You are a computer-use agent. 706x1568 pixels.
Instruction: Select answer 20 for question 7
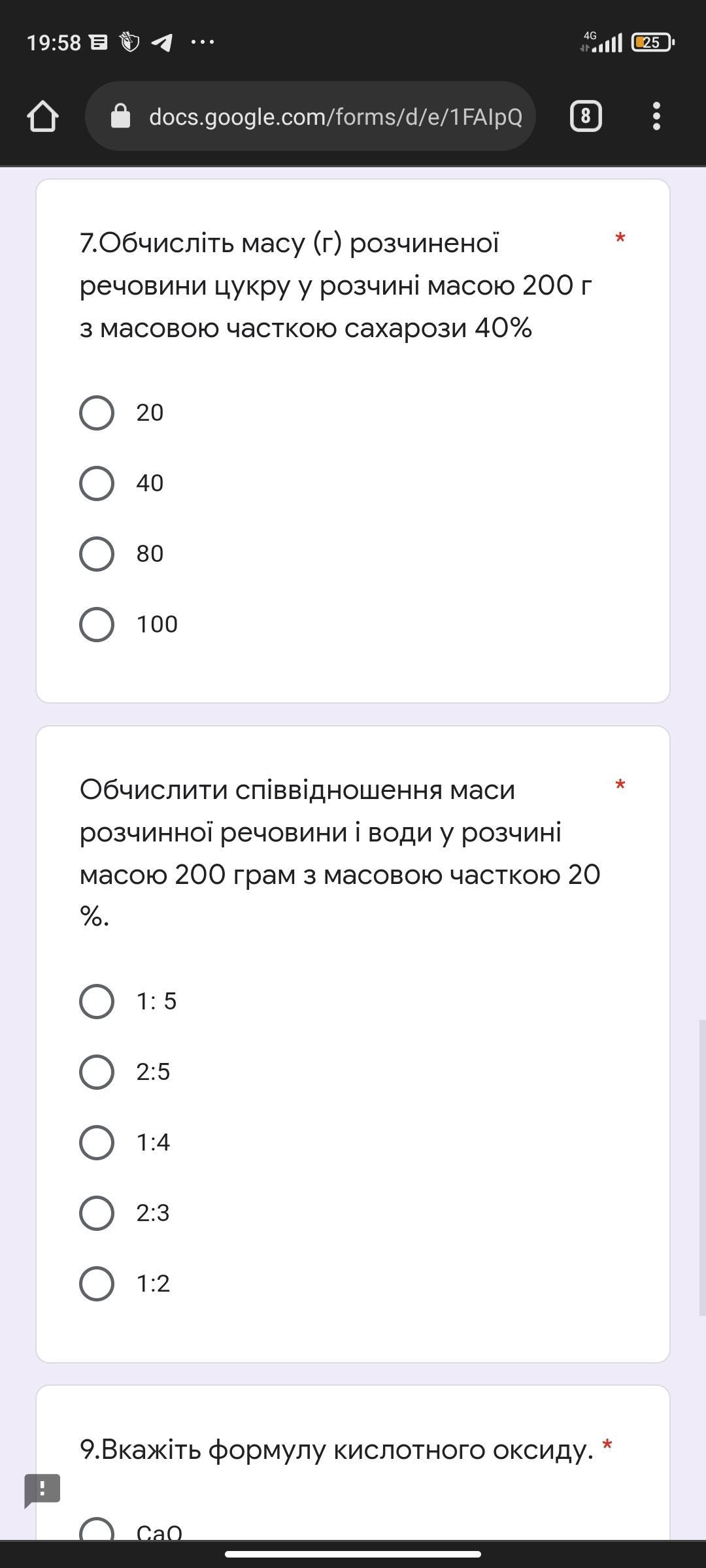pos(97,413)
